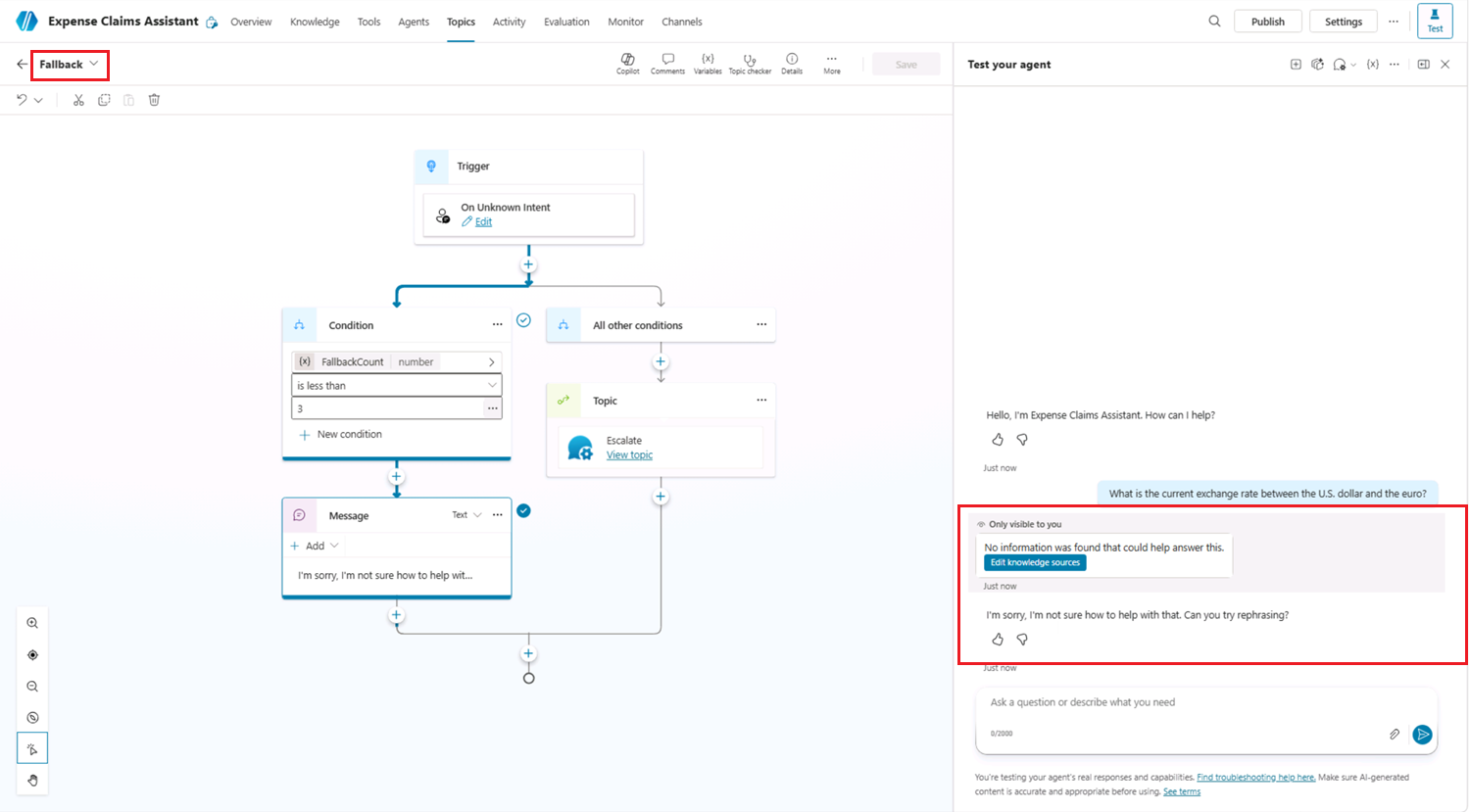Open the Monitor tab

coord(625,22)
